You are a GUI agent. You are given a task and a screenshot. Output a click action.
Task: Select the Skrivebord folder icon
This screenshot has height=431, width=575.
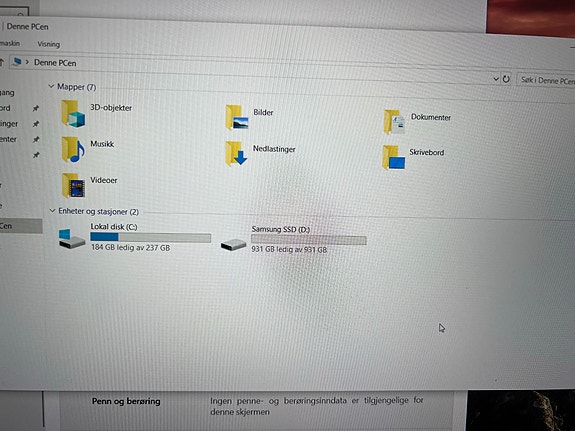(x=393, y=158)
